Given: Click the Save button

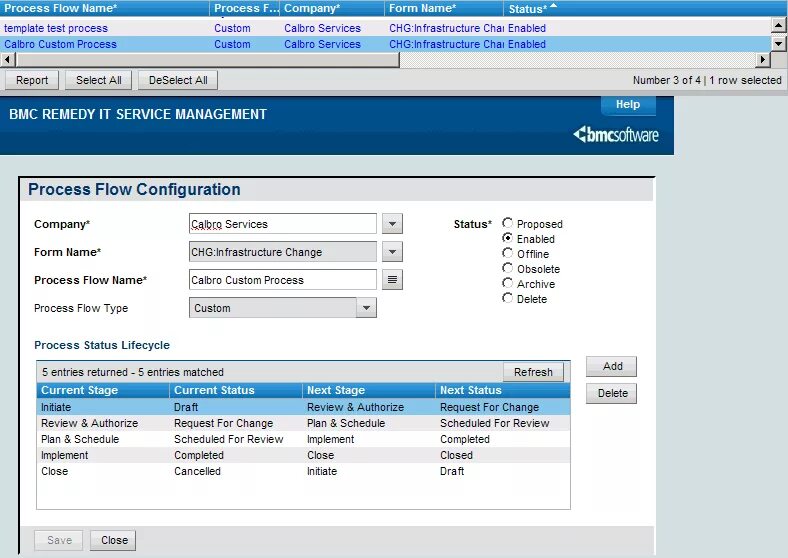Looking at the screenshot, I should [59, 540].
